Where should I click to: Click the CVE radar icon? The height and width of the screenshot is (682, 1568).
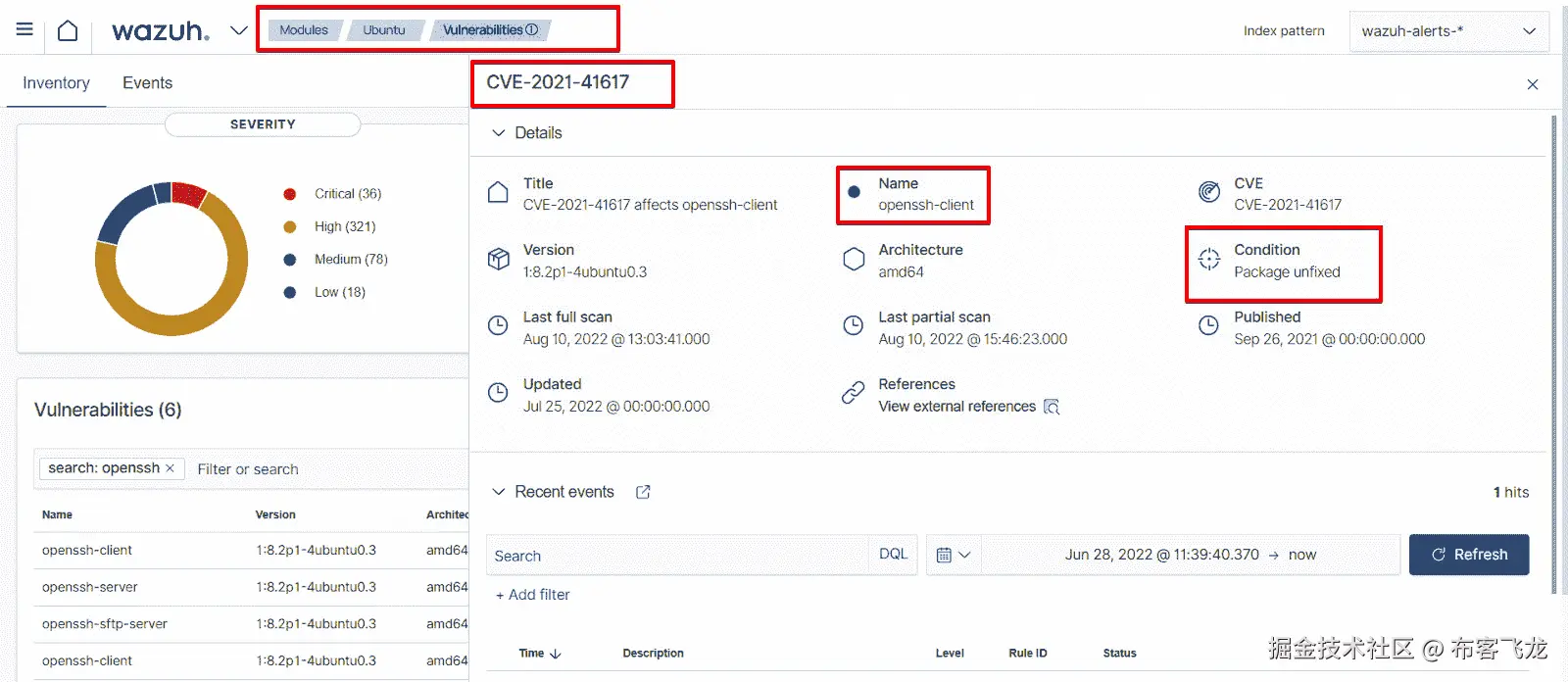coord(1209,192)
